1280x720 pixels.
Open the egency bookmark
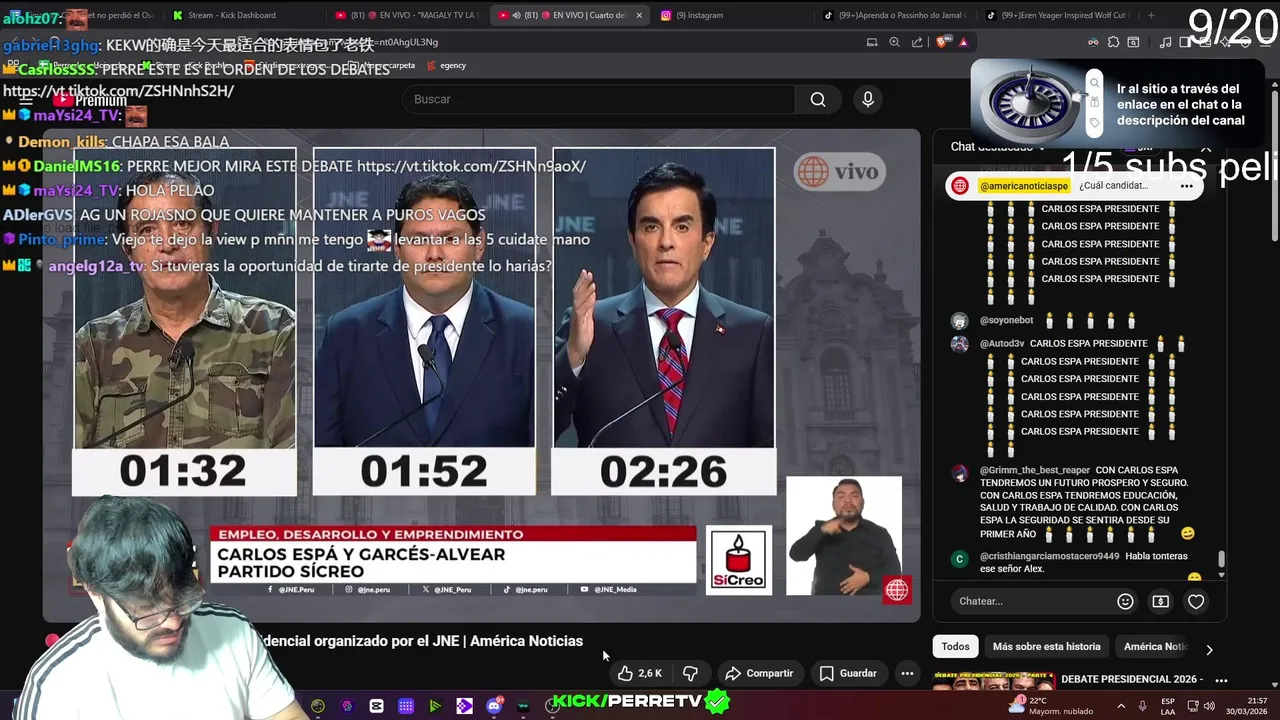tap(446, 65)
